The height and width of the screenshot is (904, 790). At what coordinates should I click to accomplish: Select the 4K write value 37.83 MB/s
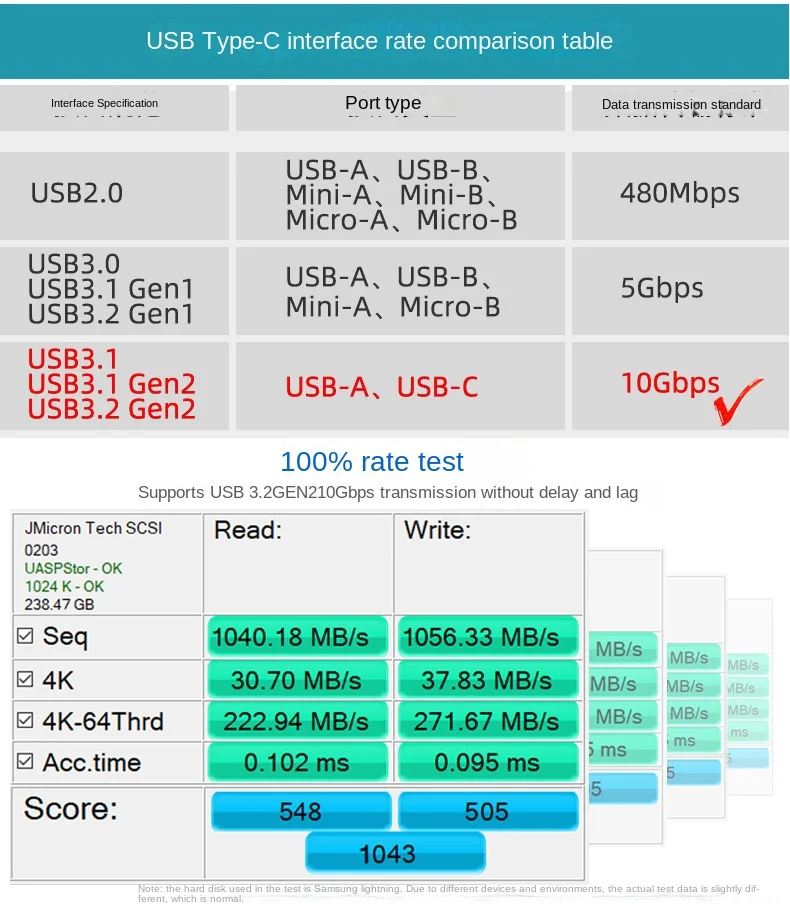click(487, 680)
